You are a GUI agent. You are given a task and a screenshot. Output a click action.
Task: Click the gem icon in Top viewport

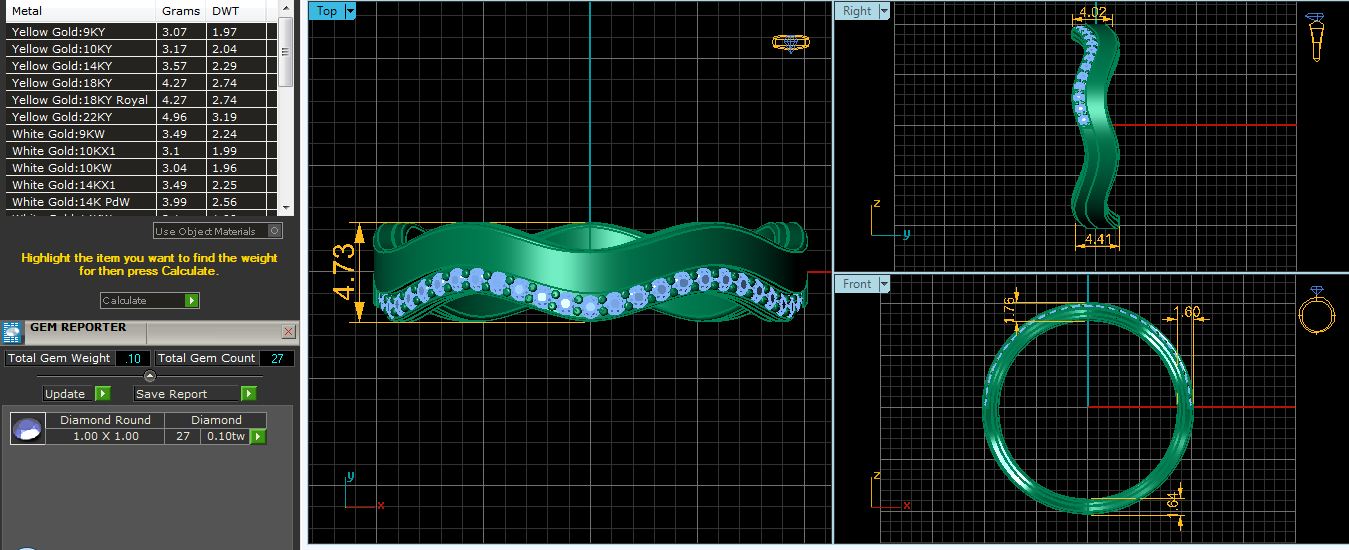click(790, 43)
